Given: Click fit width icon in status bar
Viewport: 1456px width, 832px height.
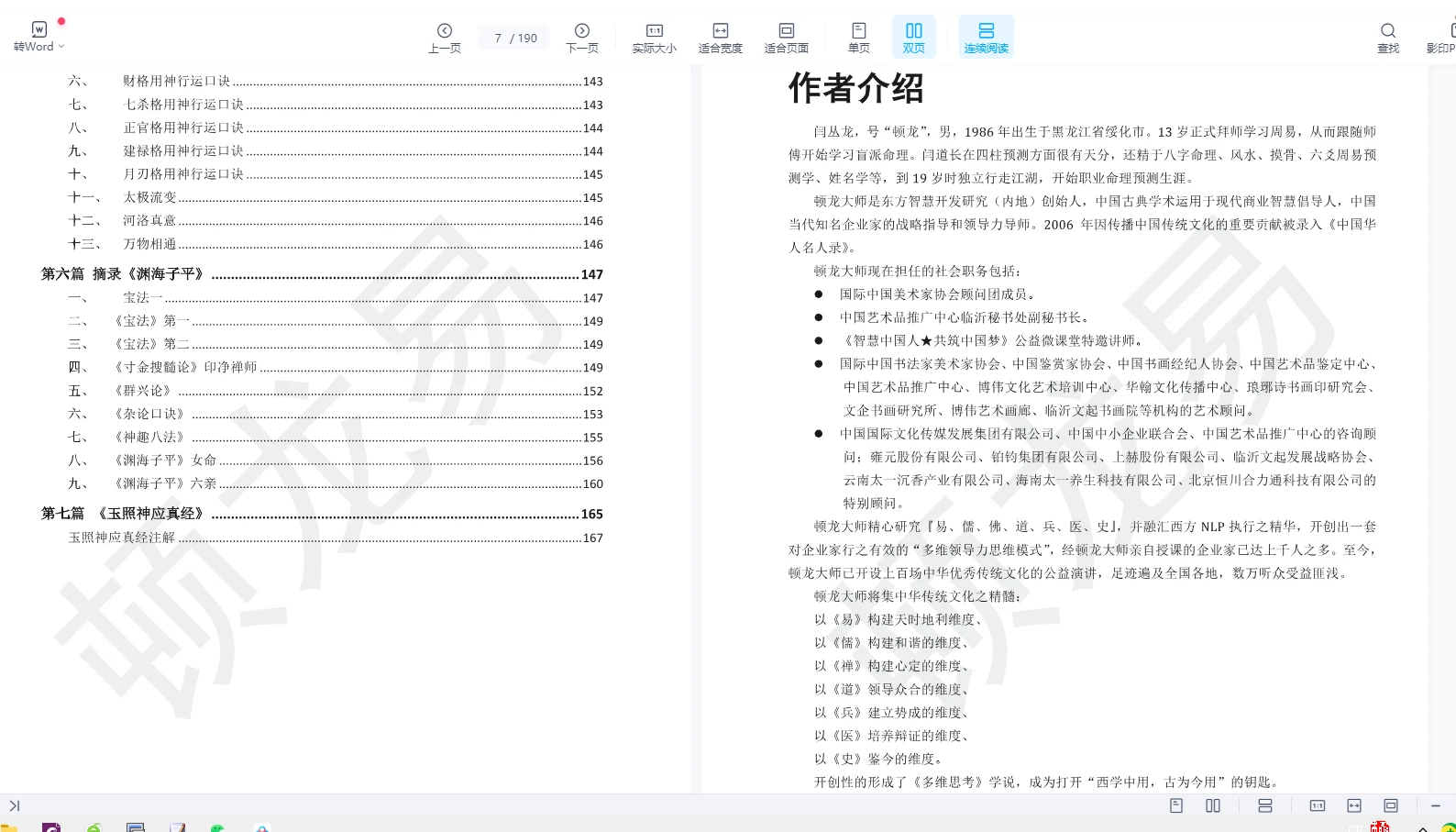Looking at the screenshot, I should [x=1354, y=805].
